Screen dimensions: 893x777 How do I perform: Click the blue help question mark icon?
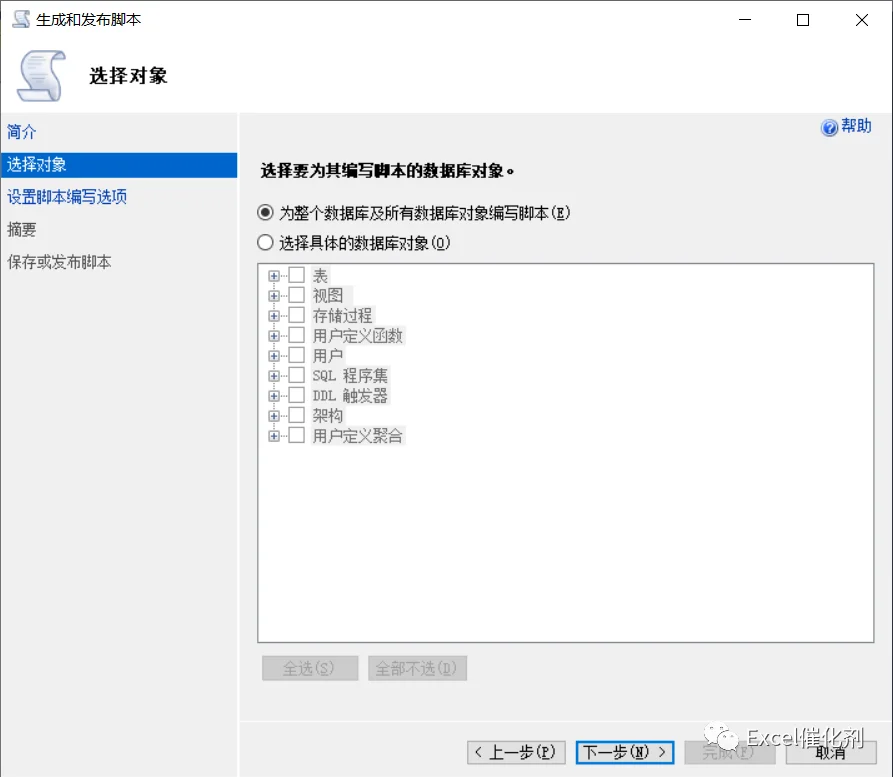coord(829,127)
